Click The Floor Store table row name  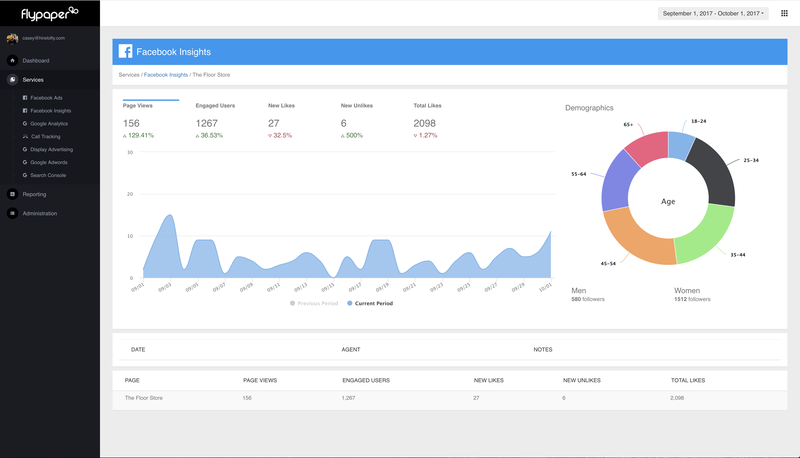coord(143,398)
